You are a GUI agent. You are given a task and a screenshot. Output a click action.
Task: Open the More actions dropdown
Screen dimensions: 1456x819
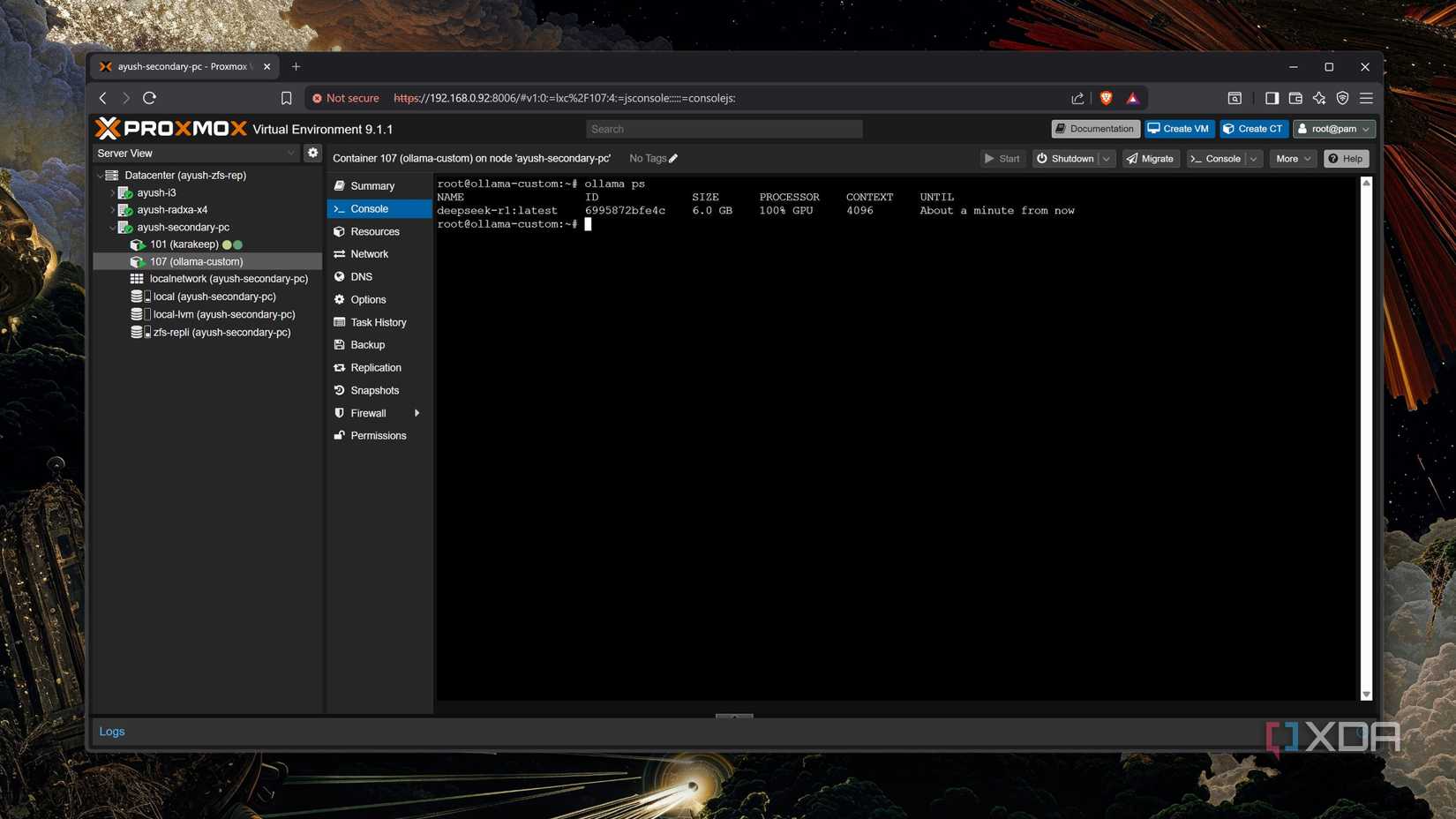(1294, 159)
